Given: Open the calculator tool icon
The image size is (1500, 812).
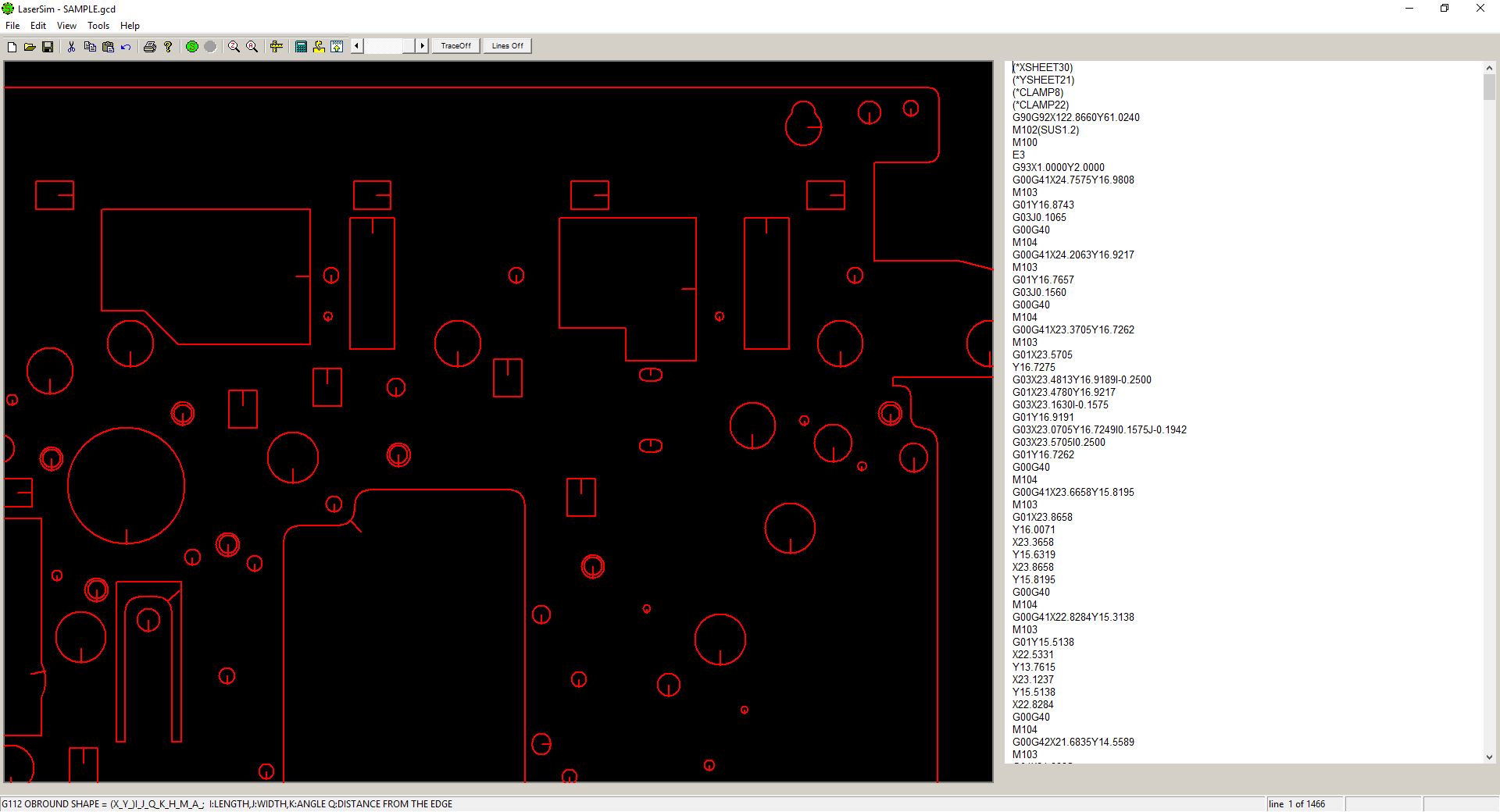Looking at the screenshot, I should tap(301, 47).
